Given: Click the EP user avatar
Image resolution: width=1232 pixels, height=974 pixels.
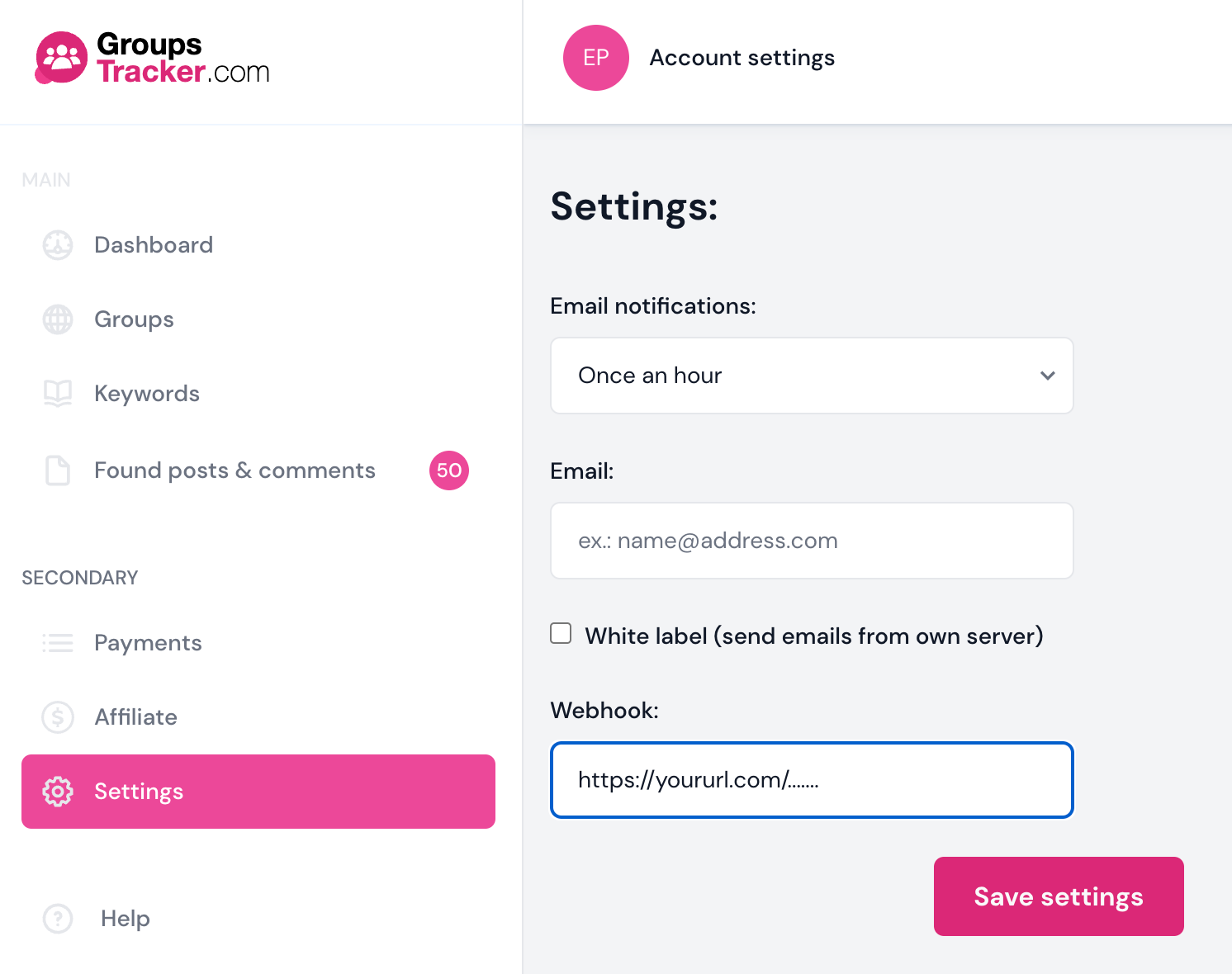Looking at the screenshot, I should click(596, 58).
